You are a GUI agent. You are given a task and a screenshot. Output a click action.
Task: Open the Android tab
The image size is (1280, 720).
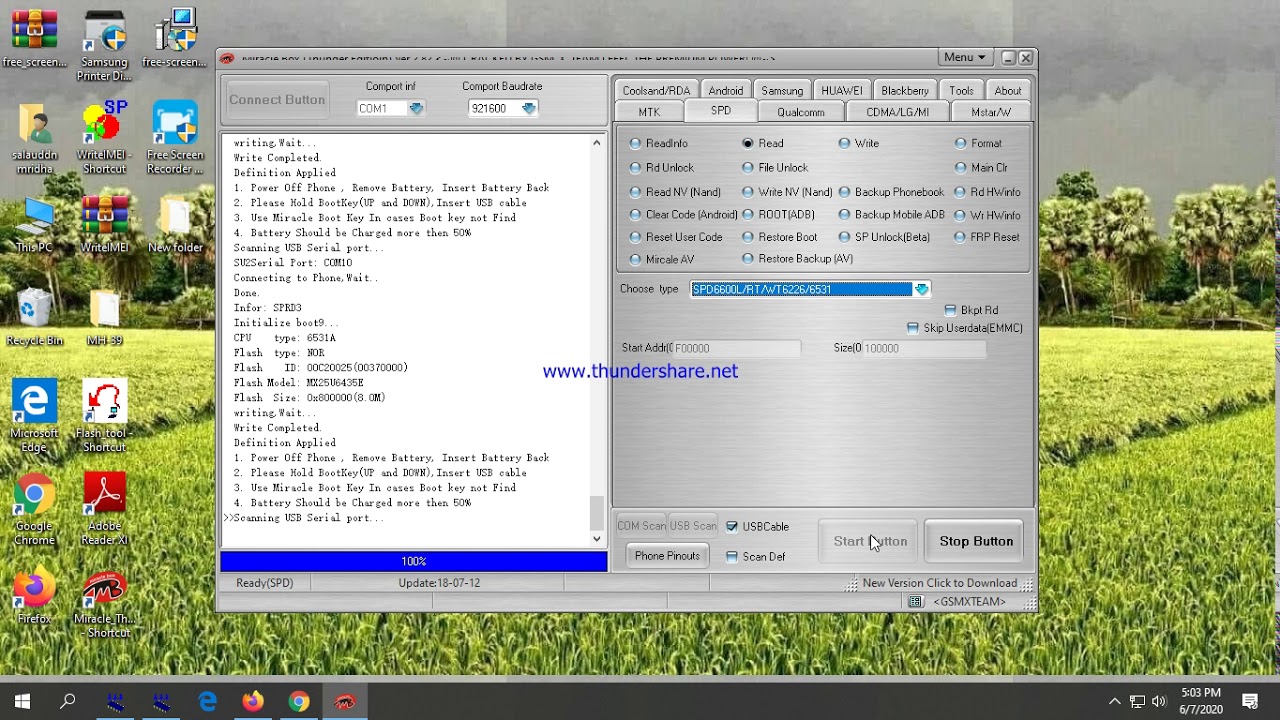(x=726, y=91)
